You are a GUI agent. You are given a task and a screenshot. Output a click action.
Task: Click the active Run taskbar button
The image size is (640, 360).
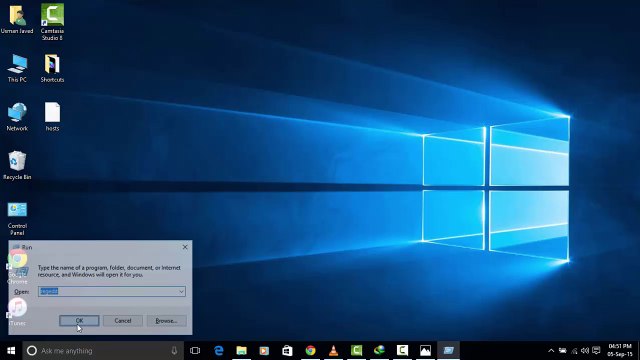tap(448, 351)
